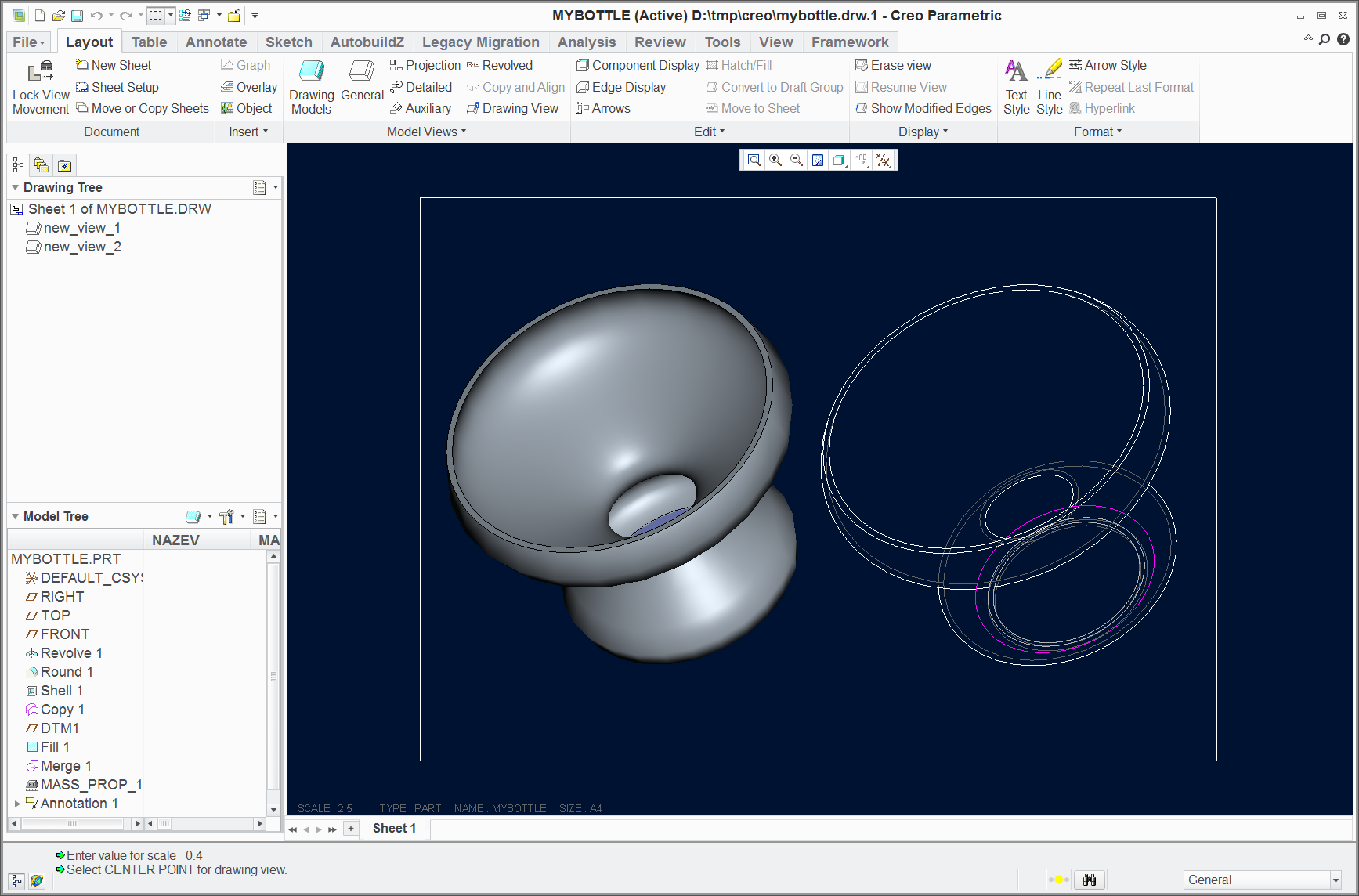Open the Analysis ribbon tab

587,42
